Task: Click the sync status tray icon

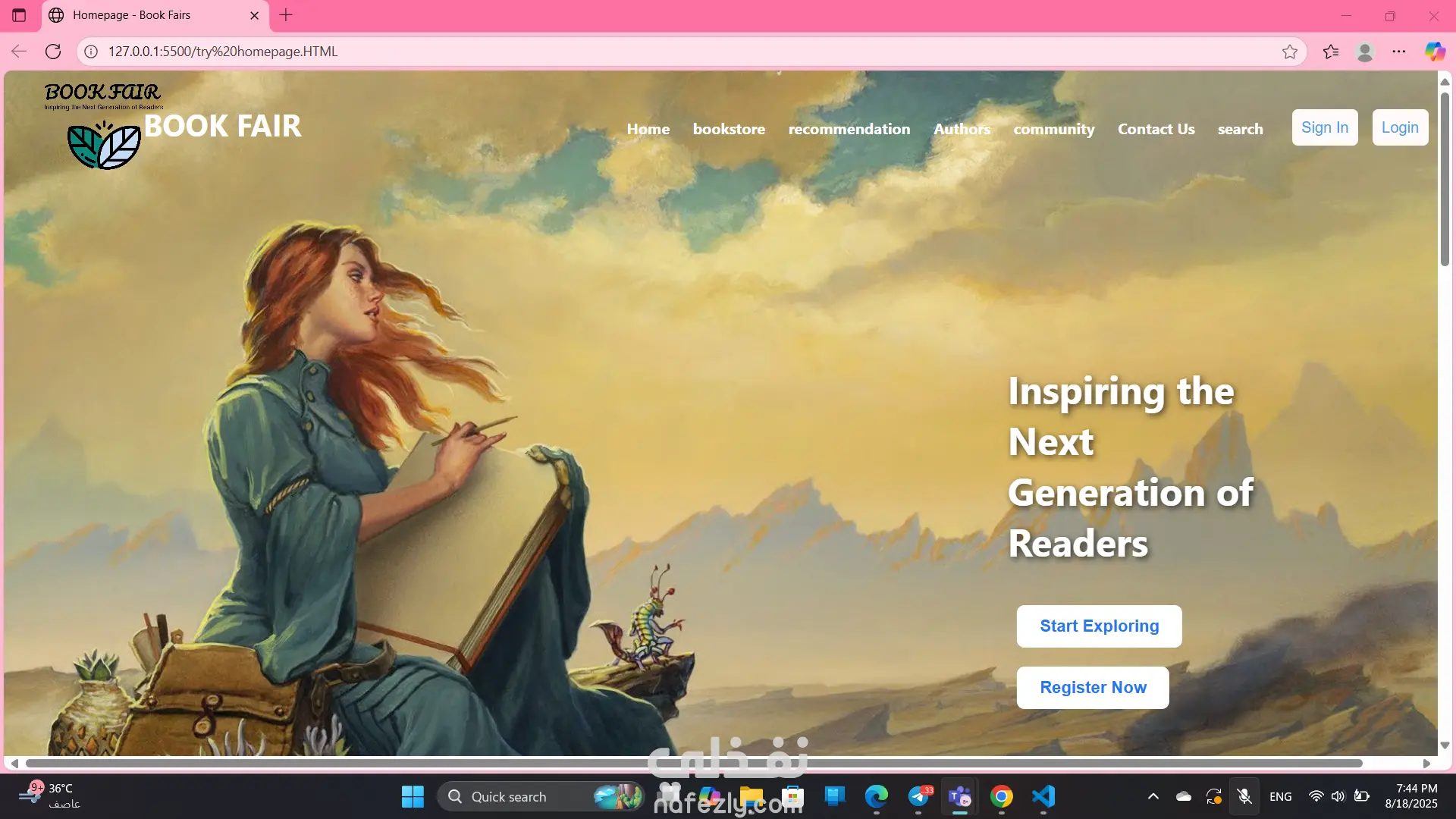Action: pyautogui.click(x=1214, y=796)
